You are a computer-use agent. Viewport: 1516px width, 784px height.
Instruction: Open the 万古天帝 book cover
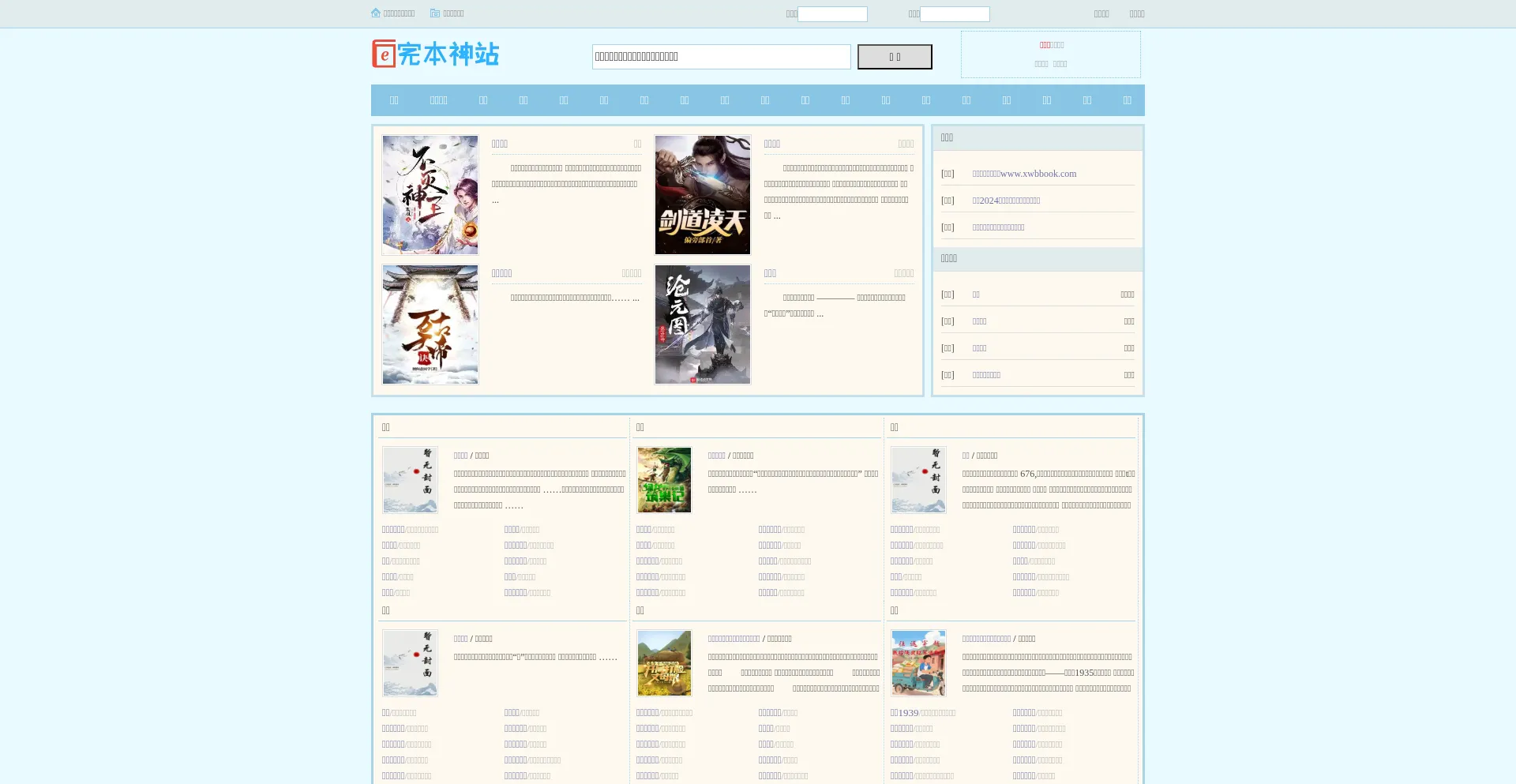pyautogui.click(x=430, y=324)
